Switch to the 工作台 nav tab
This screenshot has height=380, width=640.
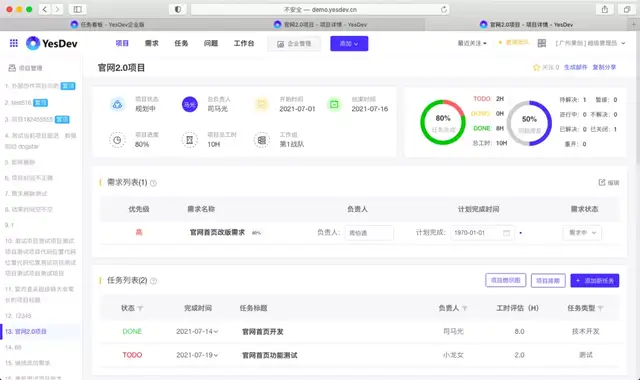(x=244, y=43)
